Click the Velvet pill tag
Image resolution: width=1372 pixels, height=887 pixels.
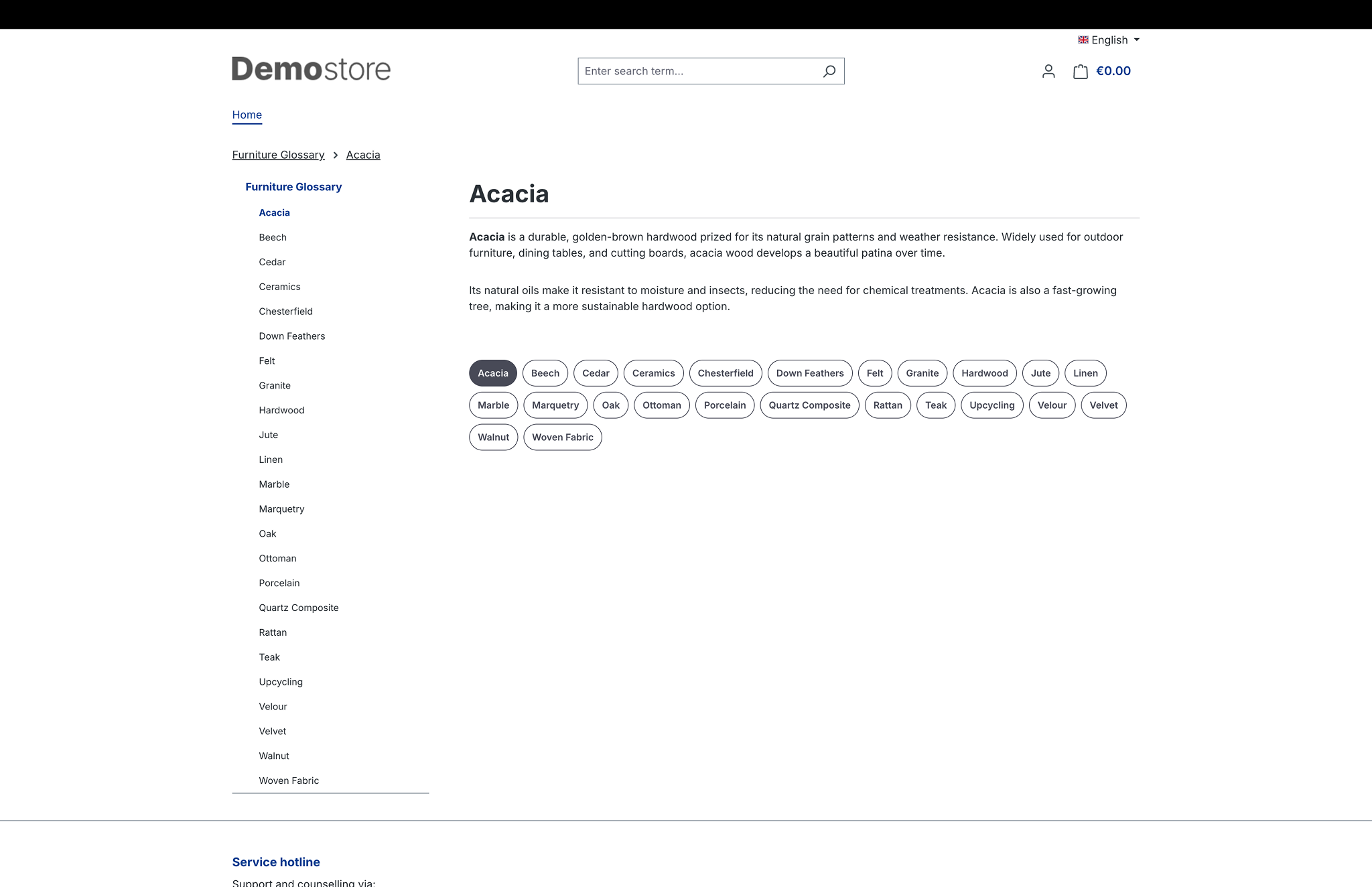(1103, 405)
